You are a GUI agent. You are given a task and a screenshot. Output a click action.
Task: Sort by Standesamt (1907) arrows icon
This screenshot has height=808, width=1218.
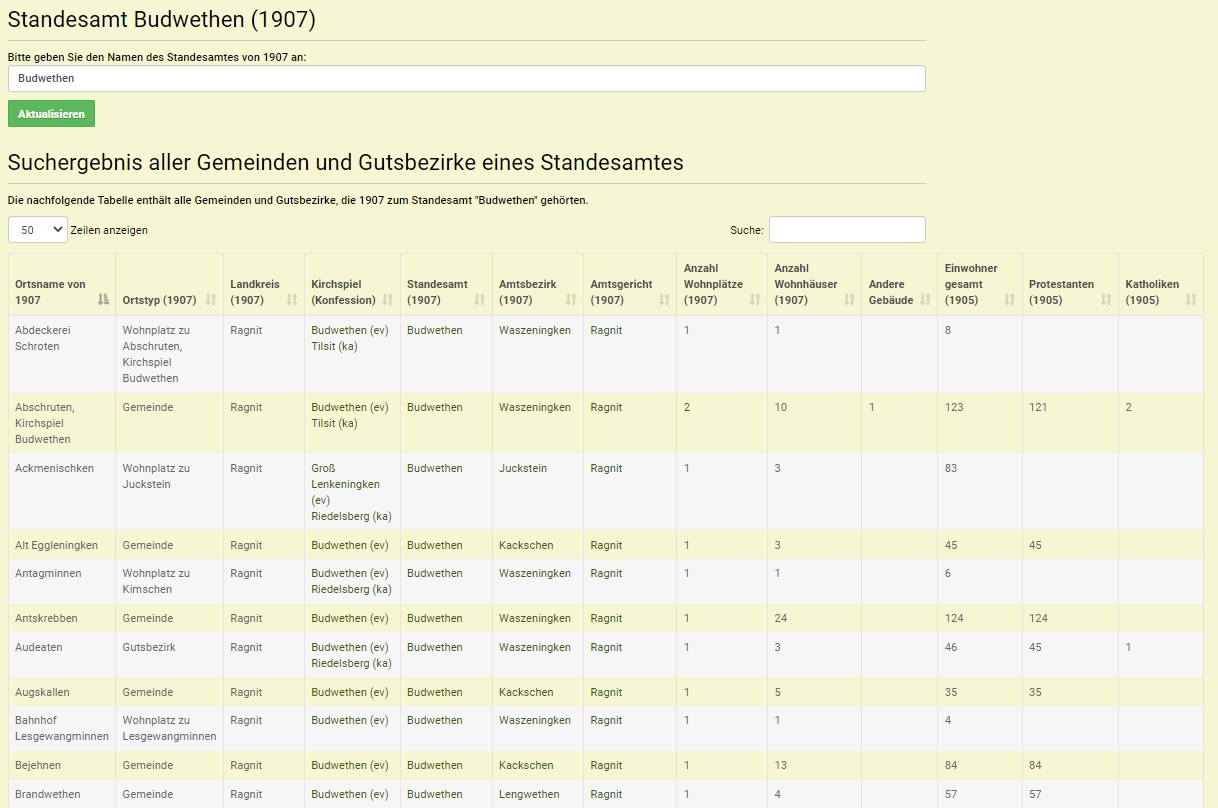480,300
